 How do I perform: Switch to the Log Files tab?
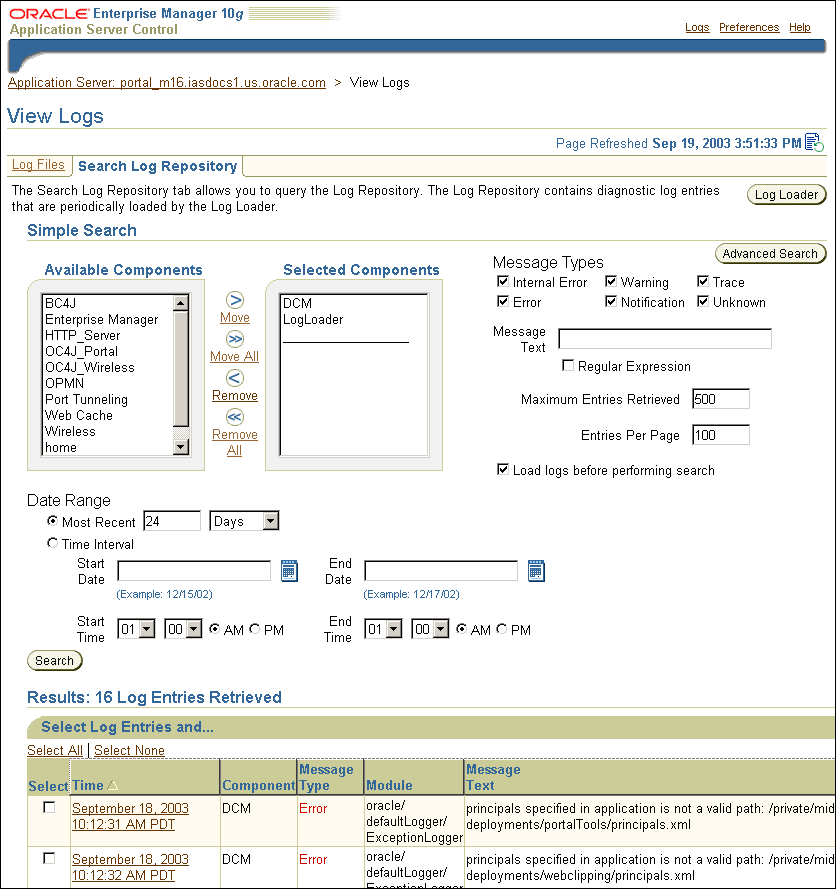click(x=38, y=164)
